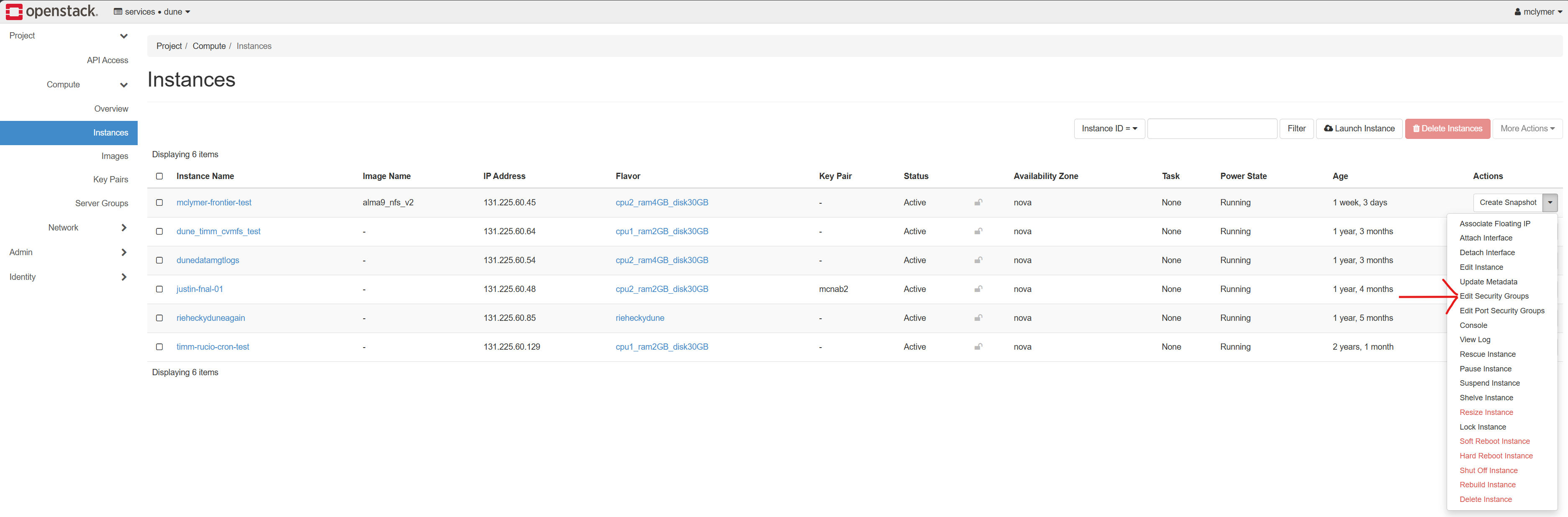Select all instances with header checkbox
Image resolution: width=1568 pixels, height=517 pixels.
tap(159, 176)
